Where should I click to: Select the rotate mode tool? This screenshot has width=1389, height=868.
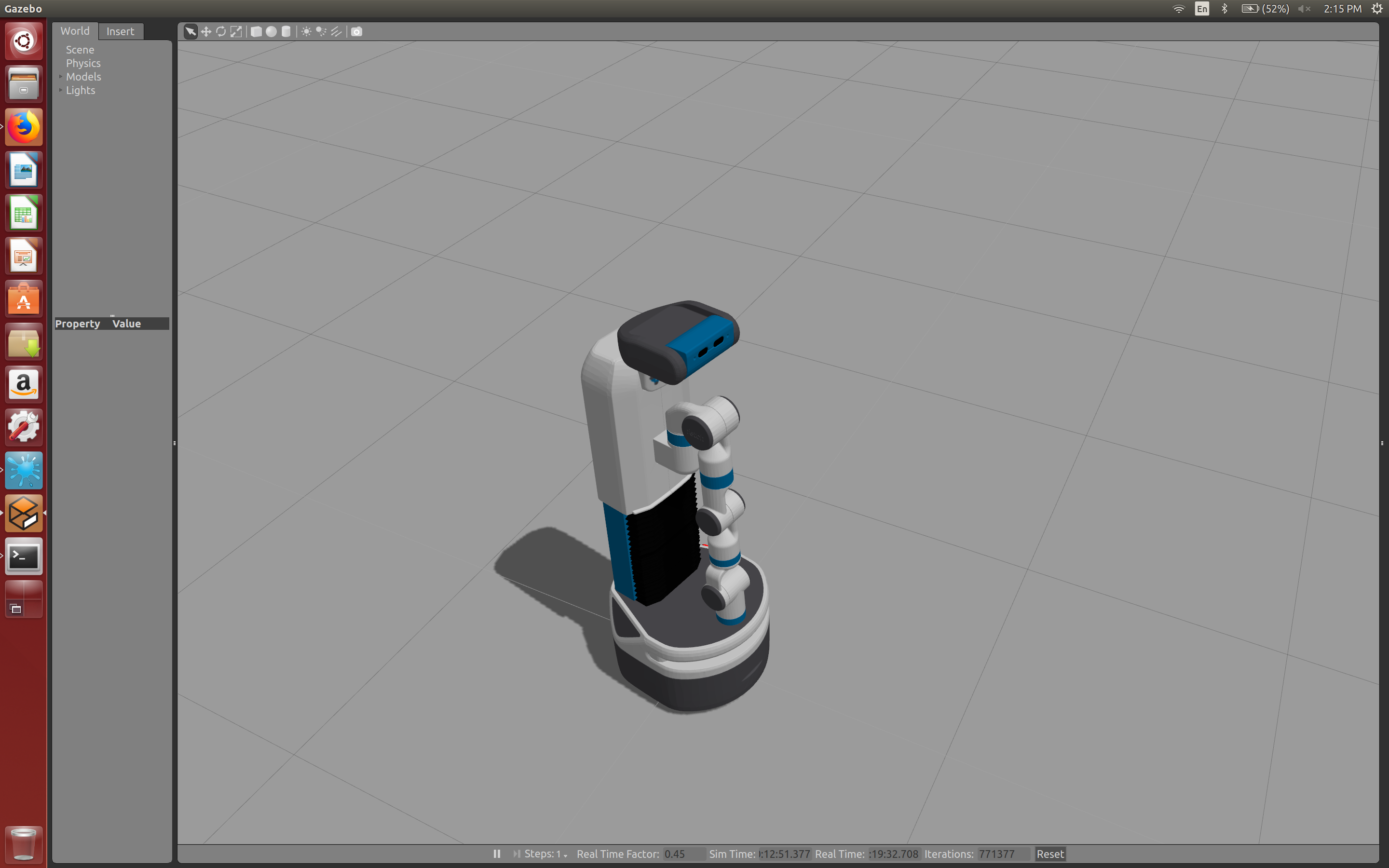221,31
